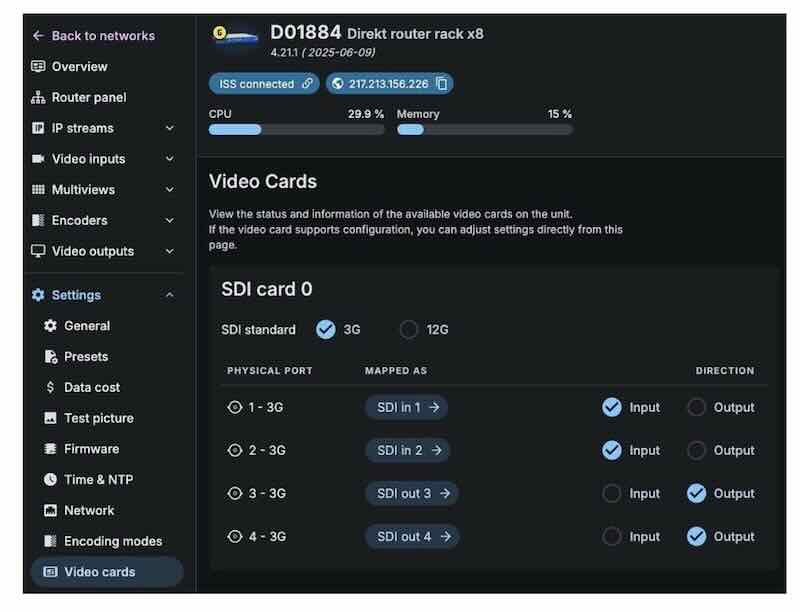800x612 pixels.
Task: Collapse the Settings section chevron
Action: [169, 295]
